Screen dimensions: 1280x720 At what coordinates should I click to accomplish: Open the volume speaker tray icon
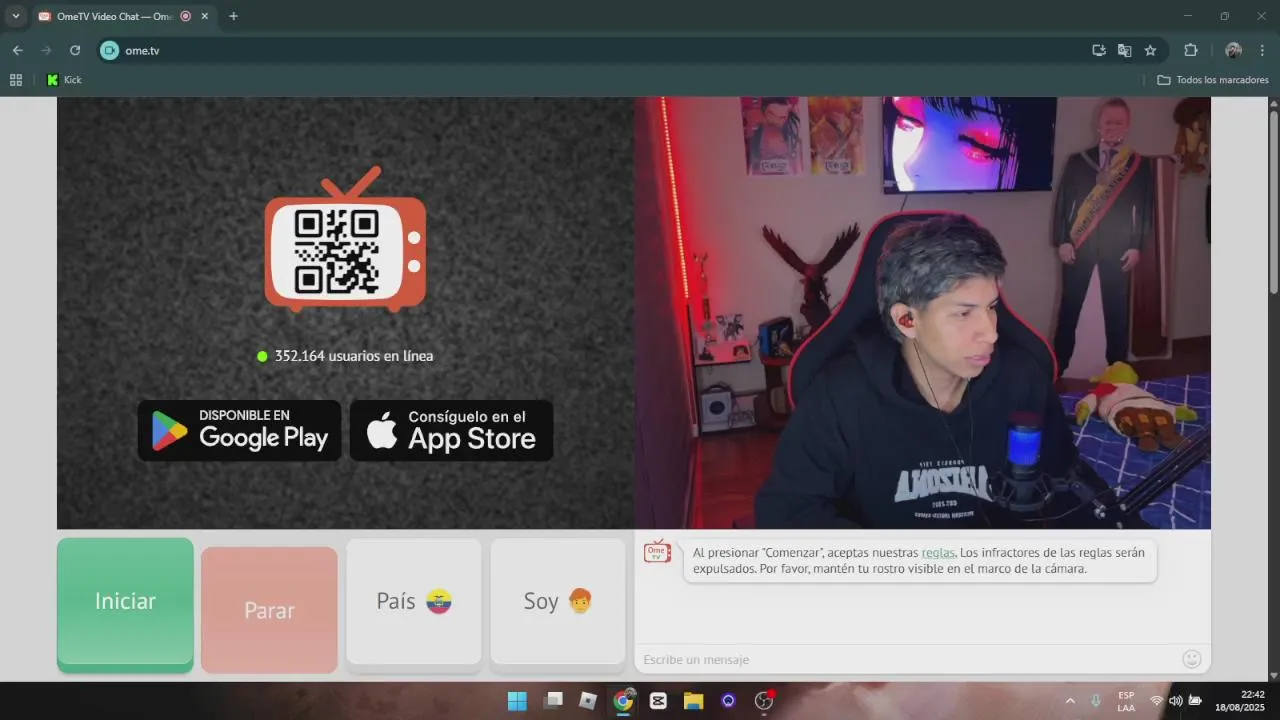pos(1175,701)
